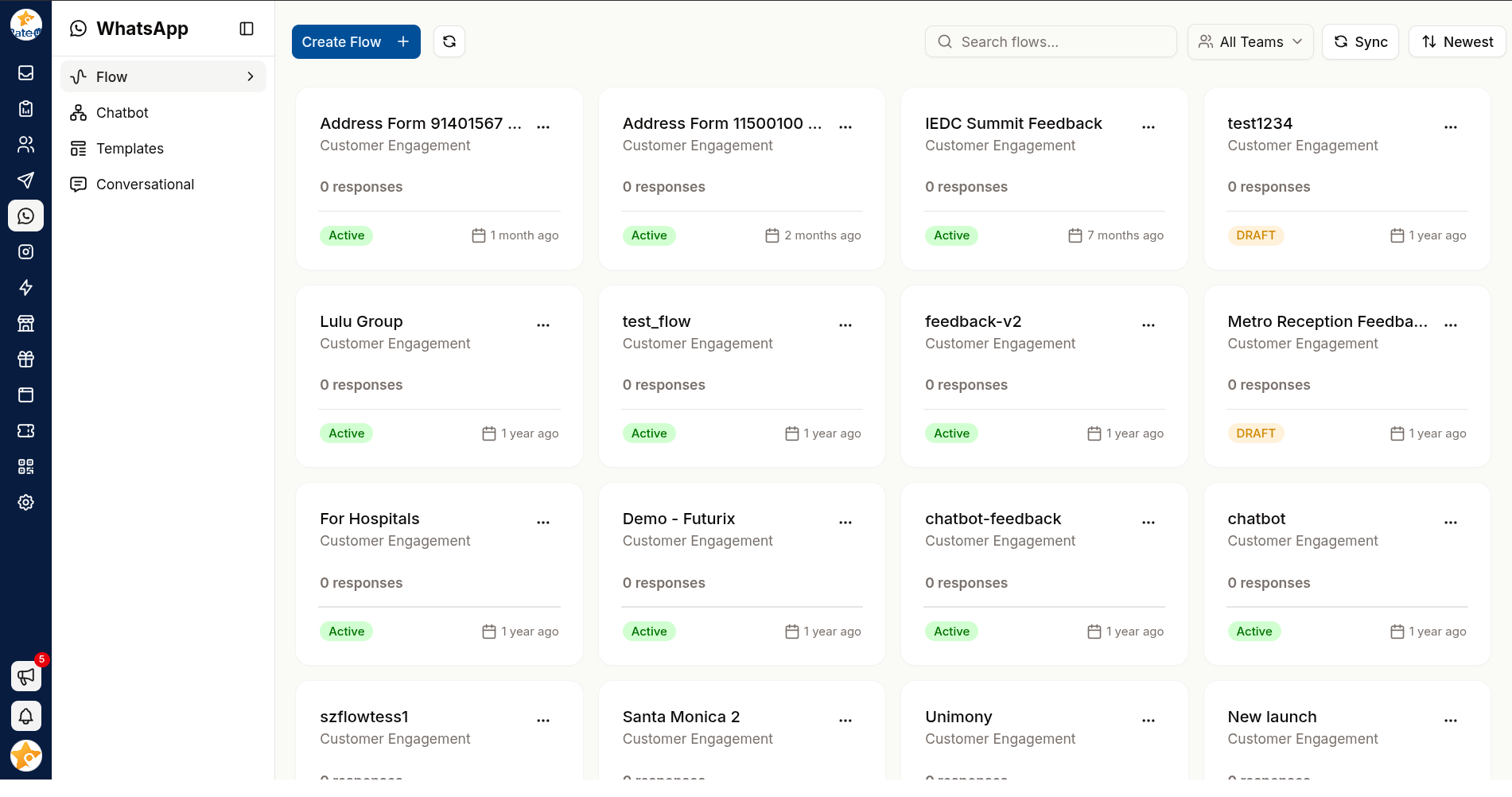This screenshot has width=1512, height=797.
Task: Open the All Teams dropdown
Action: 1250,42
